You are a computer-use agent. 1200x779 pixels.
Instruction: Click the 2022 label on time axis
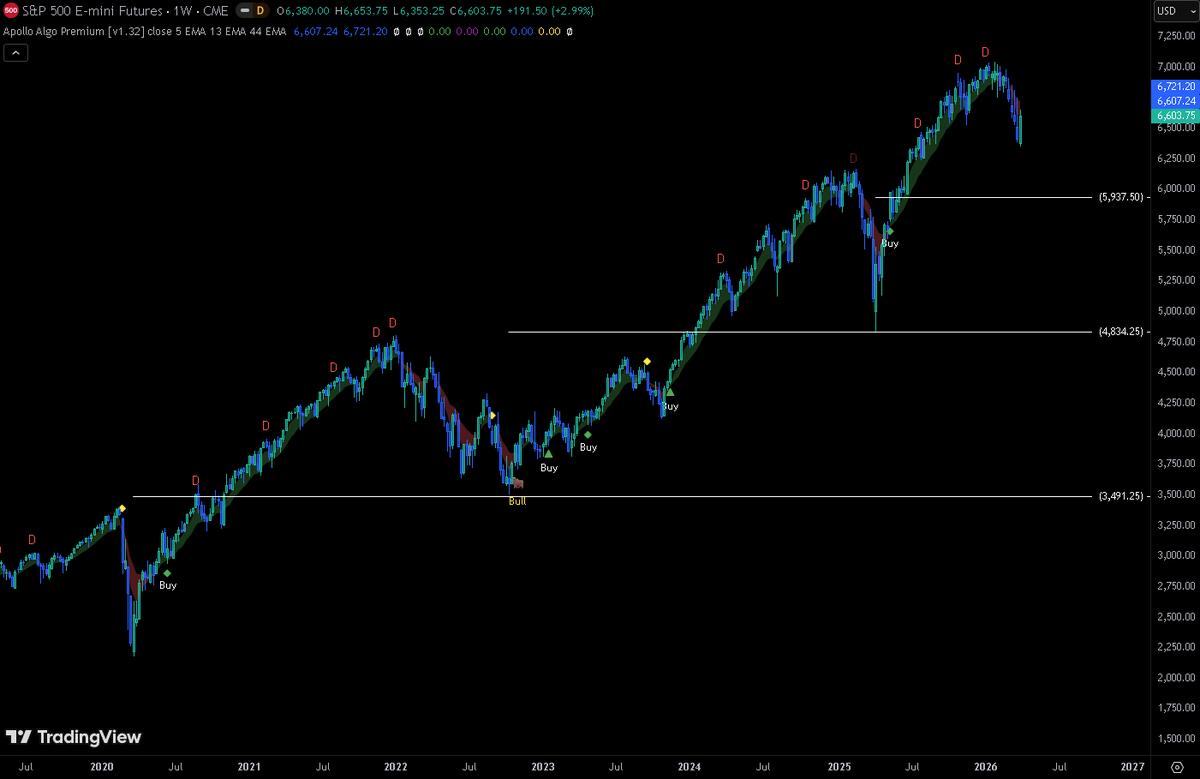pyautogui.click(x=396, y=766)
